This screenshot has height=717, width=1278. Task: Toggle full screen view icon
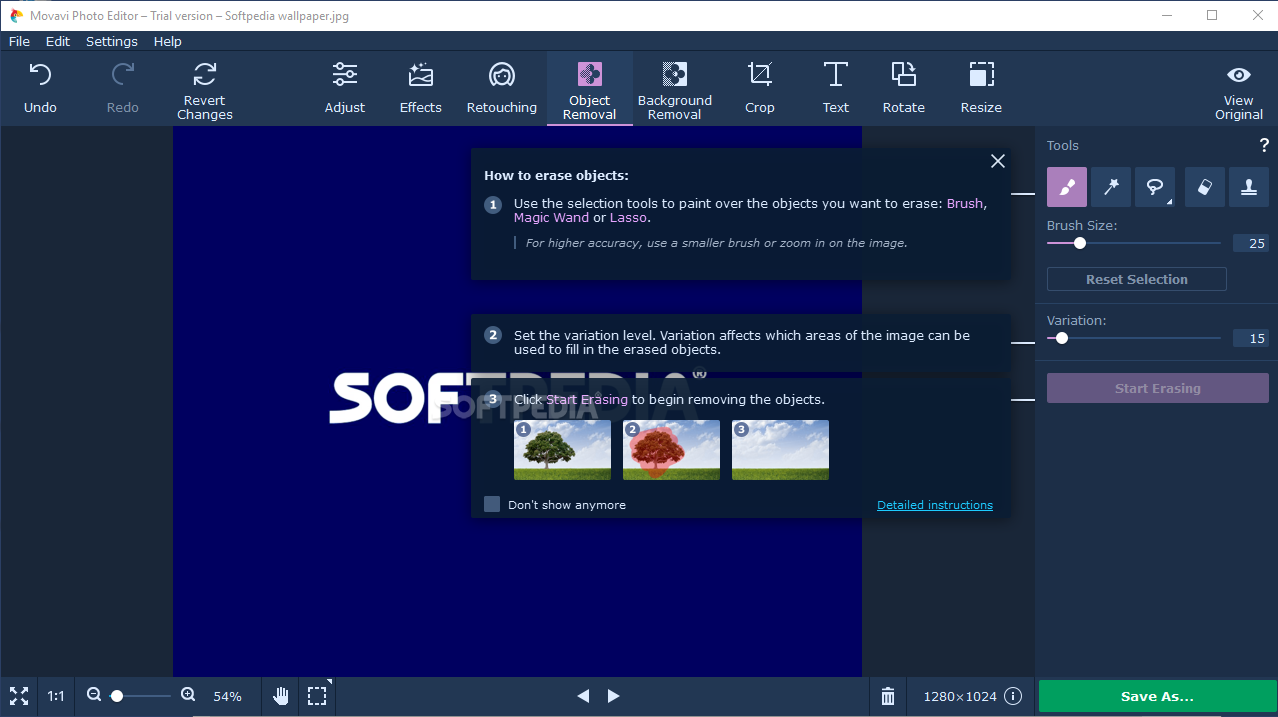(x=19, y=696)
